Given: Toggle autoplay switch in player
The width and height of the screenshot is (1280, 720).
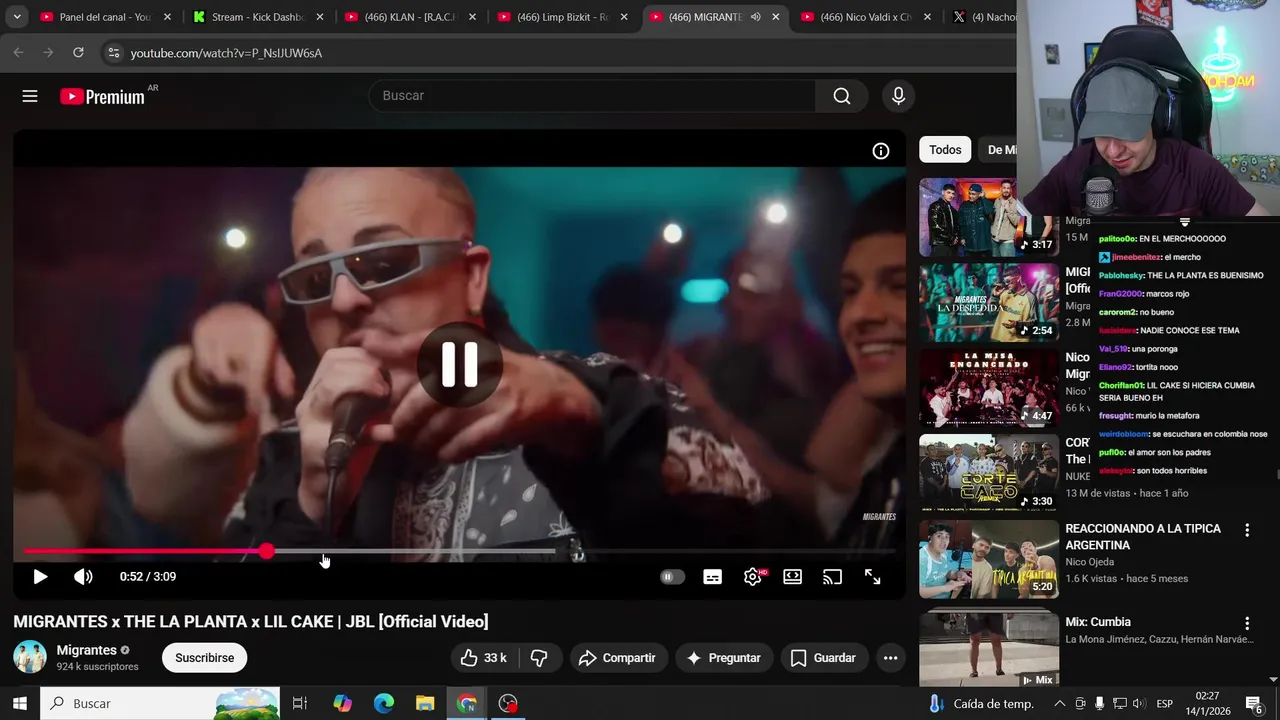Looking at the screenshot, I should [672, 577].
